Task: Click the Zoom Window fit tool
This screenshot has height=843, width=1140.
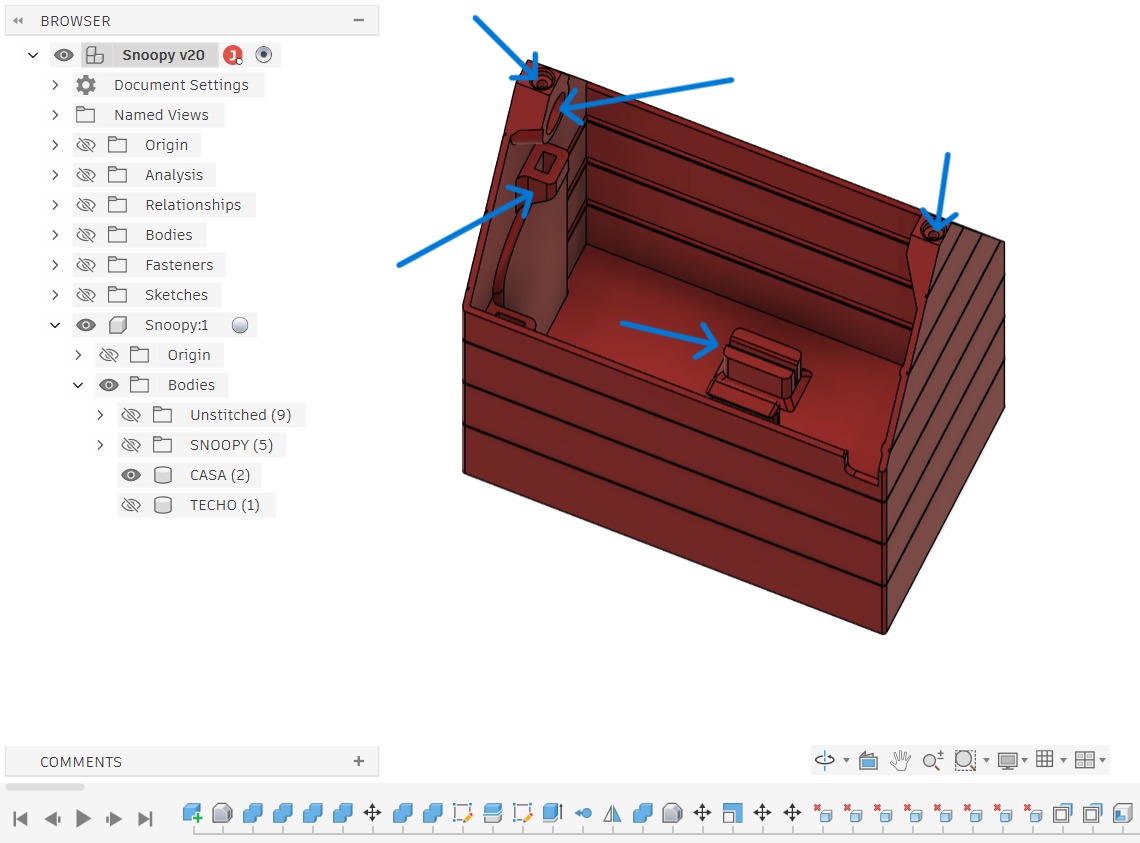Action: click(965, 761)
